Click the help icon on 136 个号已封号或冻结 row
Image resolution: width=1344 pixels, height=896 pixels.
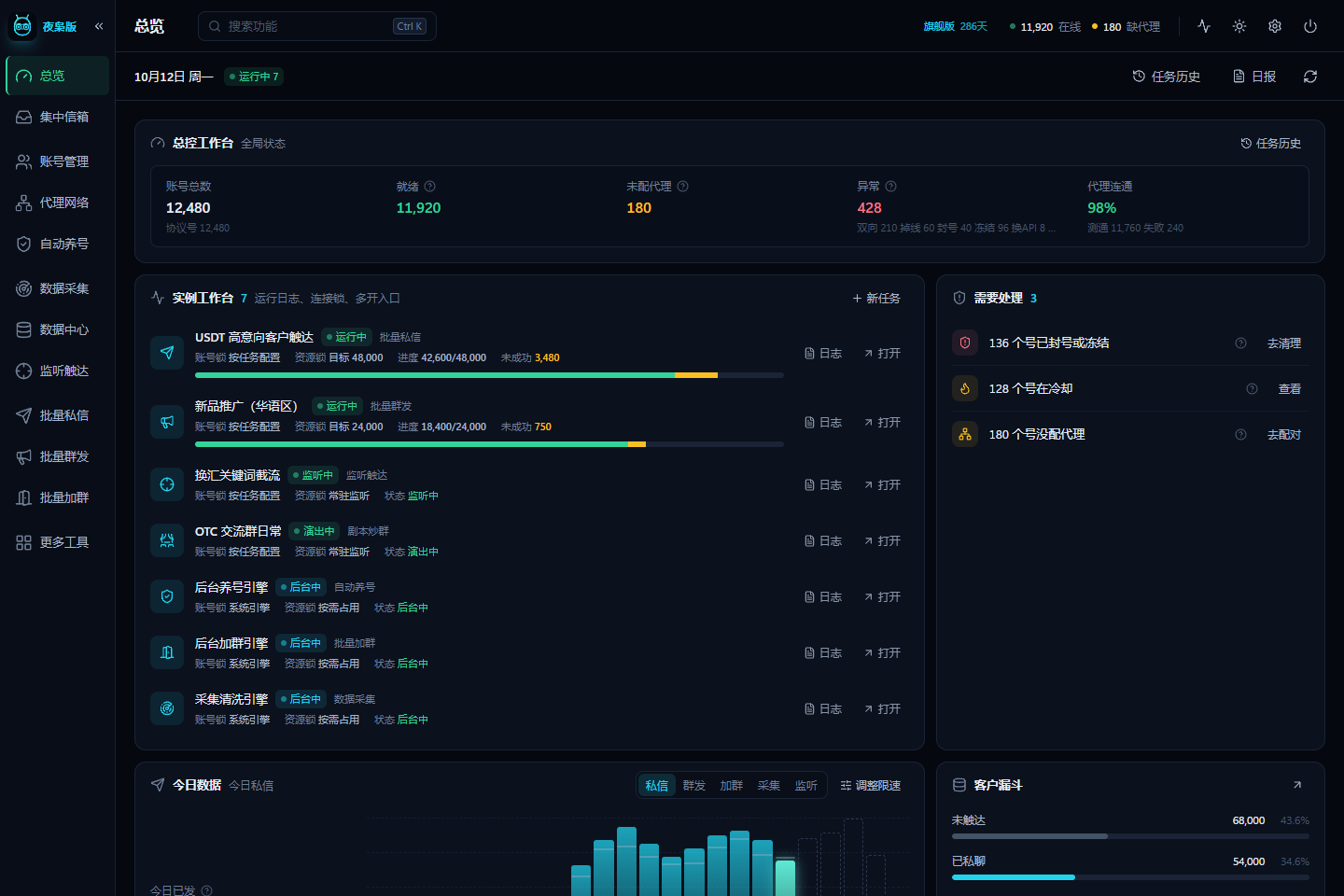pos(1241,343)
